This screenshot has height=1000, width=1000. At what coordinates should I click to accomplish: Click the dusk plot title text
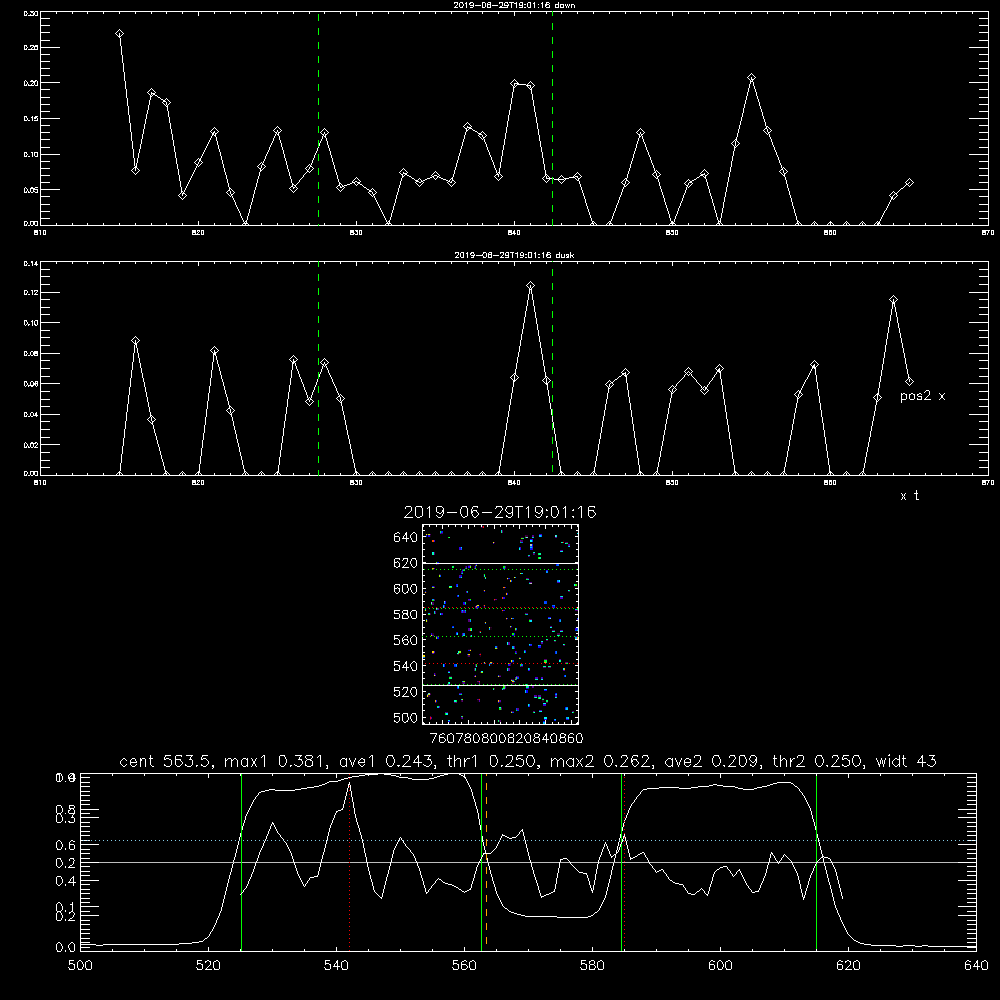coord(514,255)
